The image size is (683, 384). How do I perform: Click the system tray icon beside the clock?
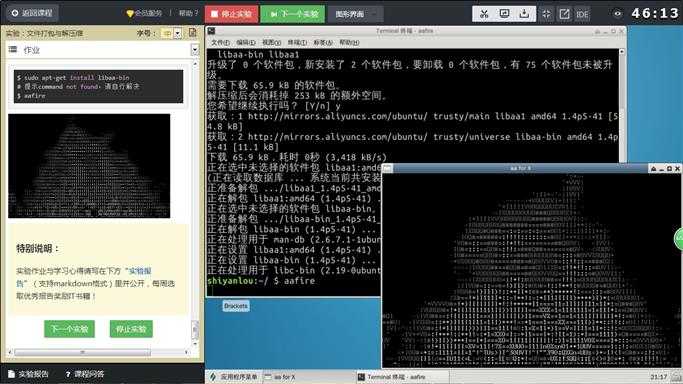676,377
